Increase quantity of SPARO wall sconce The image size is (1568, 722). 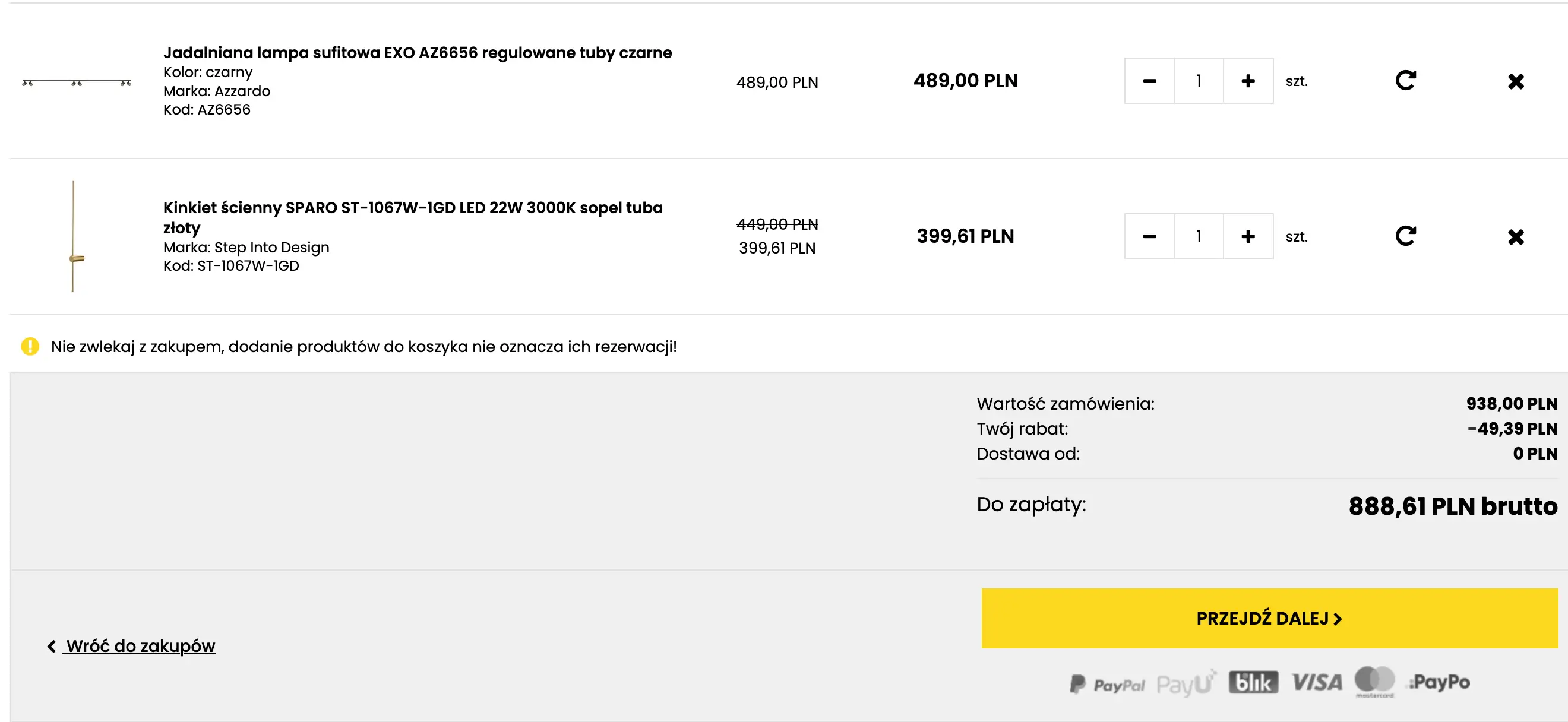point(1247,236)
